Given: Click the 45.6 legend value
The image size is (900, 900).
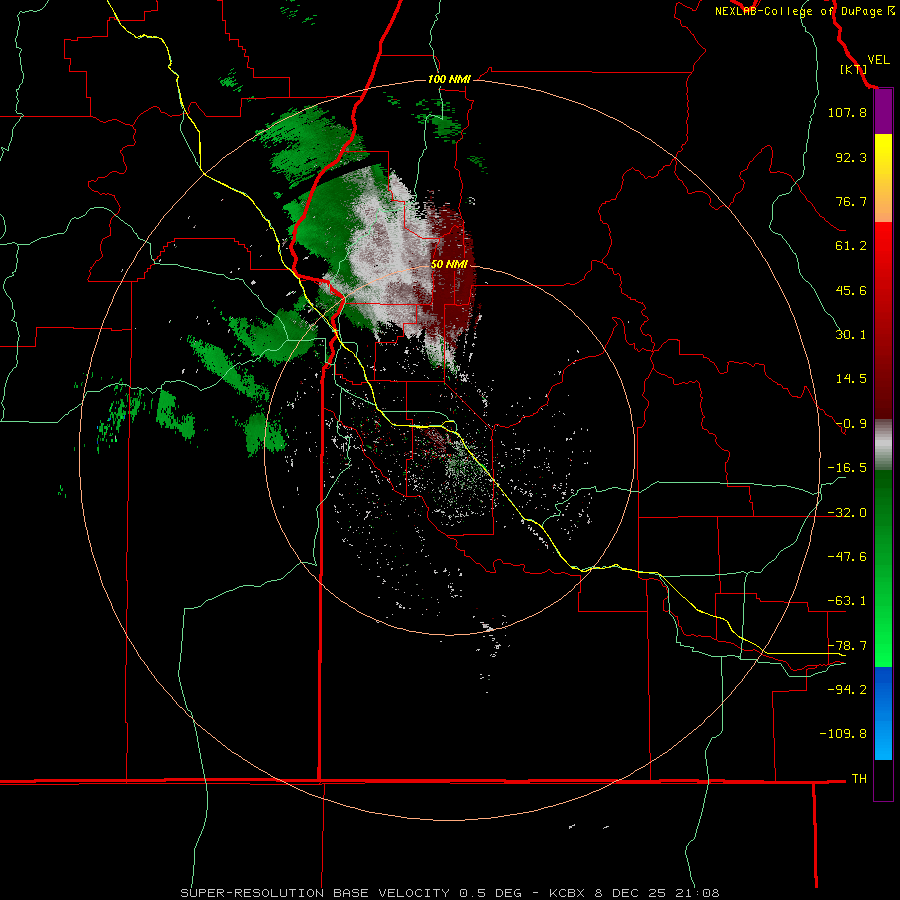Looking at the screenshot, I should [x=851, y=290].
